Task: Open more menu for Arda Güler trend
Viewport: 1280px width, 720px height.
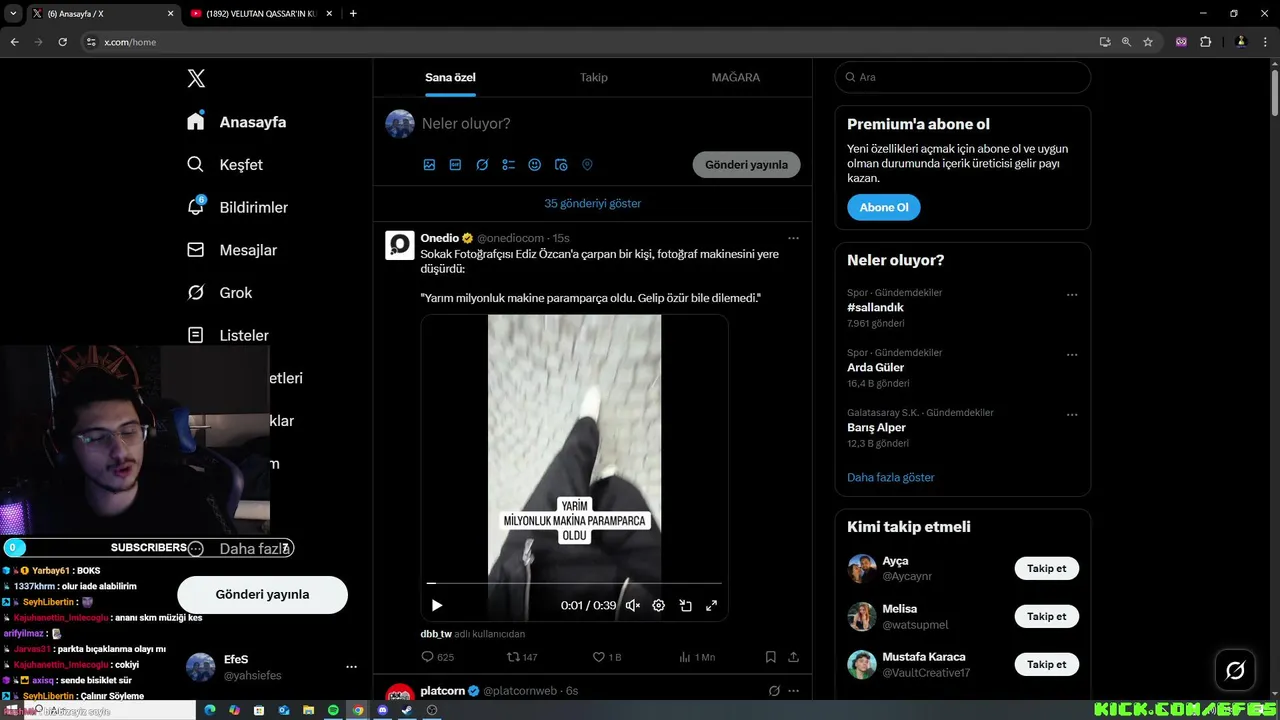Action: [x=1072, y=355]
